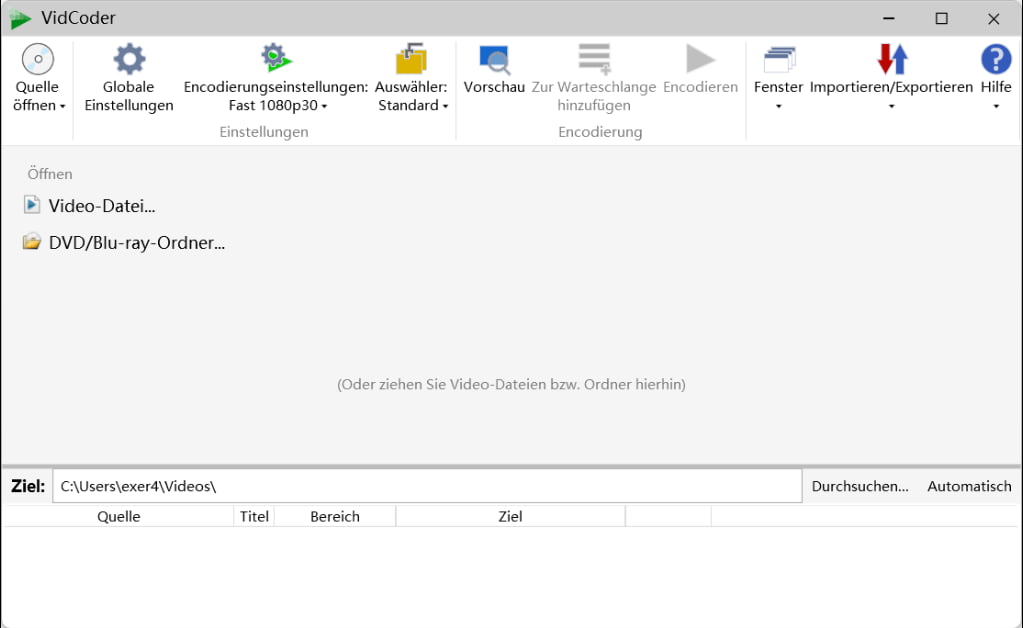This screenshot has width=1023, height=628.
Task: Maximize the VidCoder window
Action: pyautogui.click(x=941, y=18)
